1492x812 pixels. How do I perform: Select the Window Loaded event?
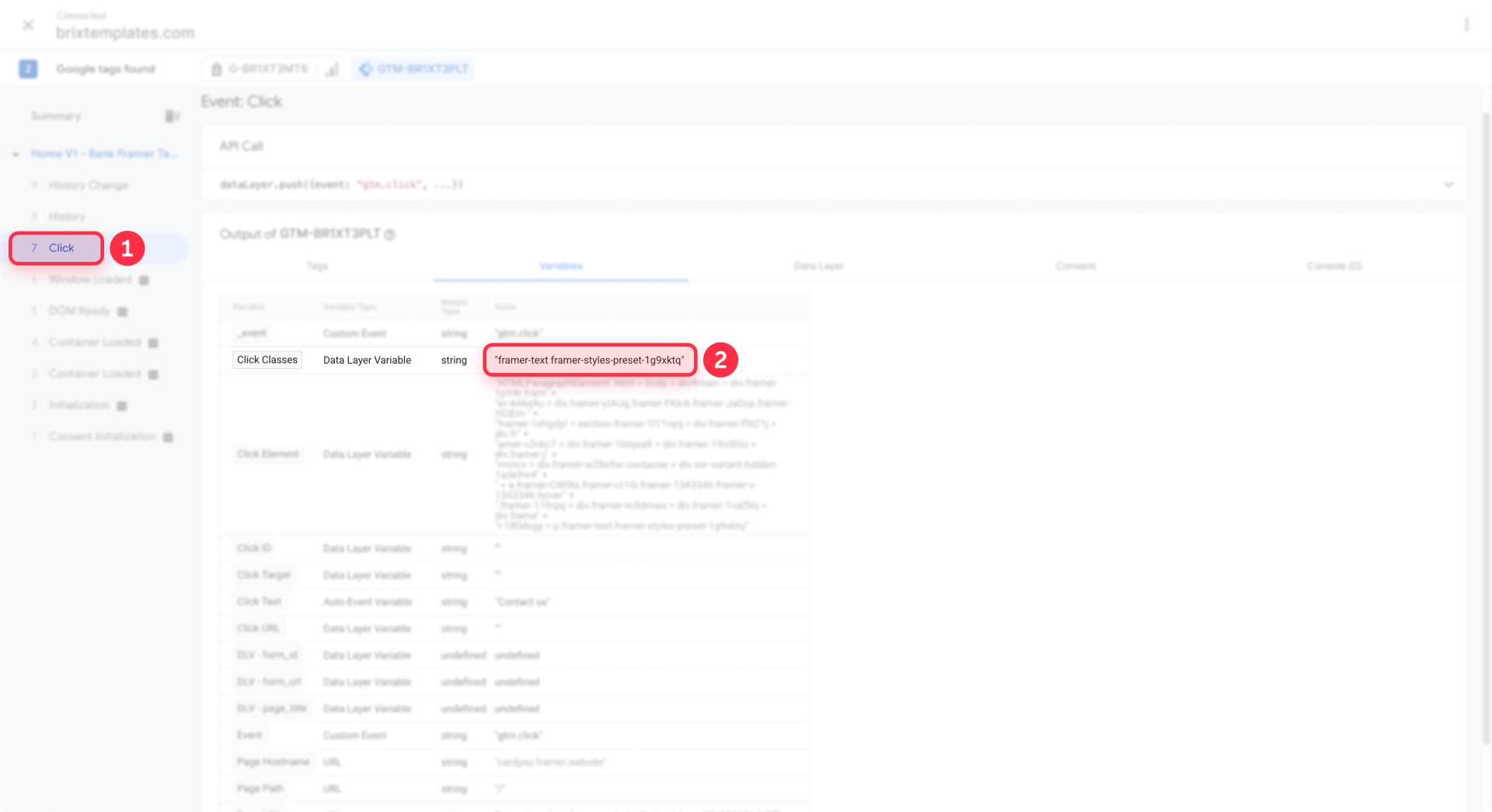(90, 279)
